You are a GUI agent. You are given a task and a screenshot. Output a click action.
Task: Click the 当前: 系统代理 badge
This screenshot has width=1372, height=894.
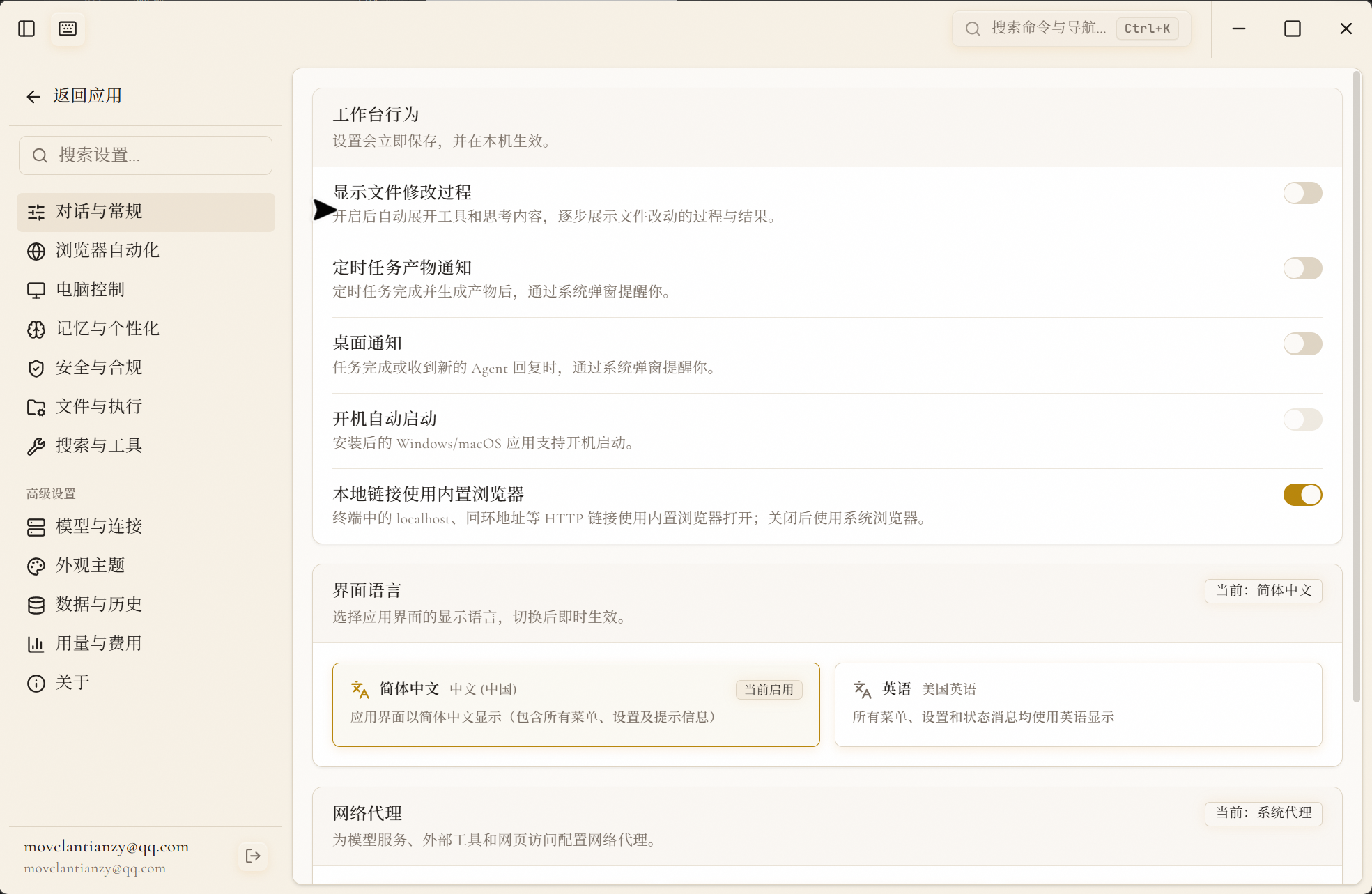pyautogui.click(x=1263, y=813)
